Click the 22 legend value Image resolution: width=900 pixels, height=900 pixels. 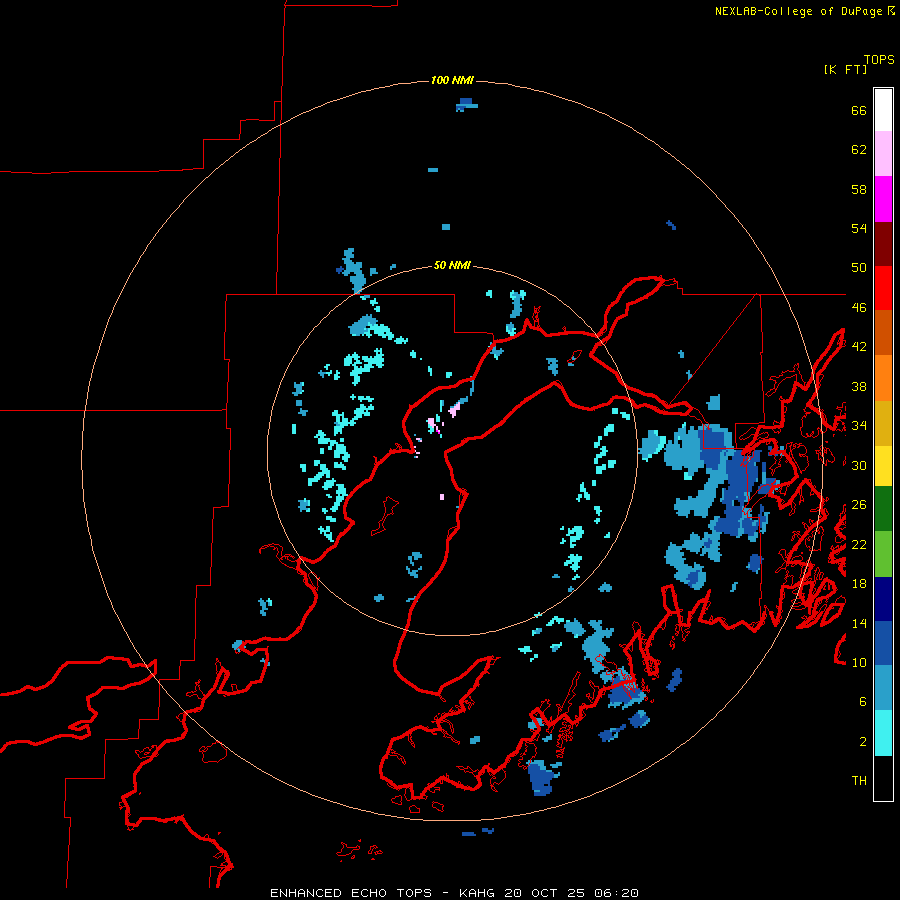(859, 544)
